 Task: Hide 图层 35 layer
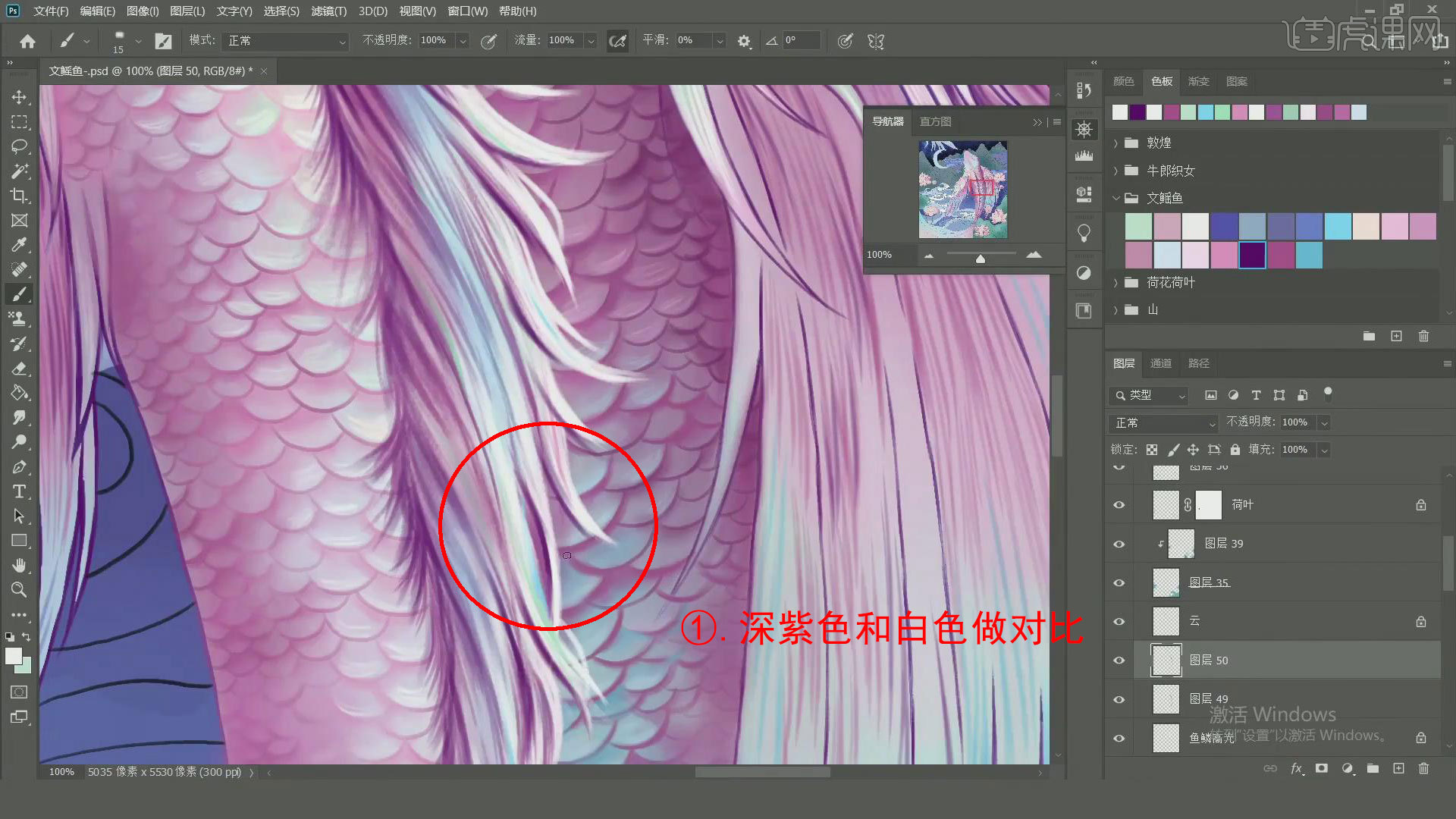[1119, 582]
